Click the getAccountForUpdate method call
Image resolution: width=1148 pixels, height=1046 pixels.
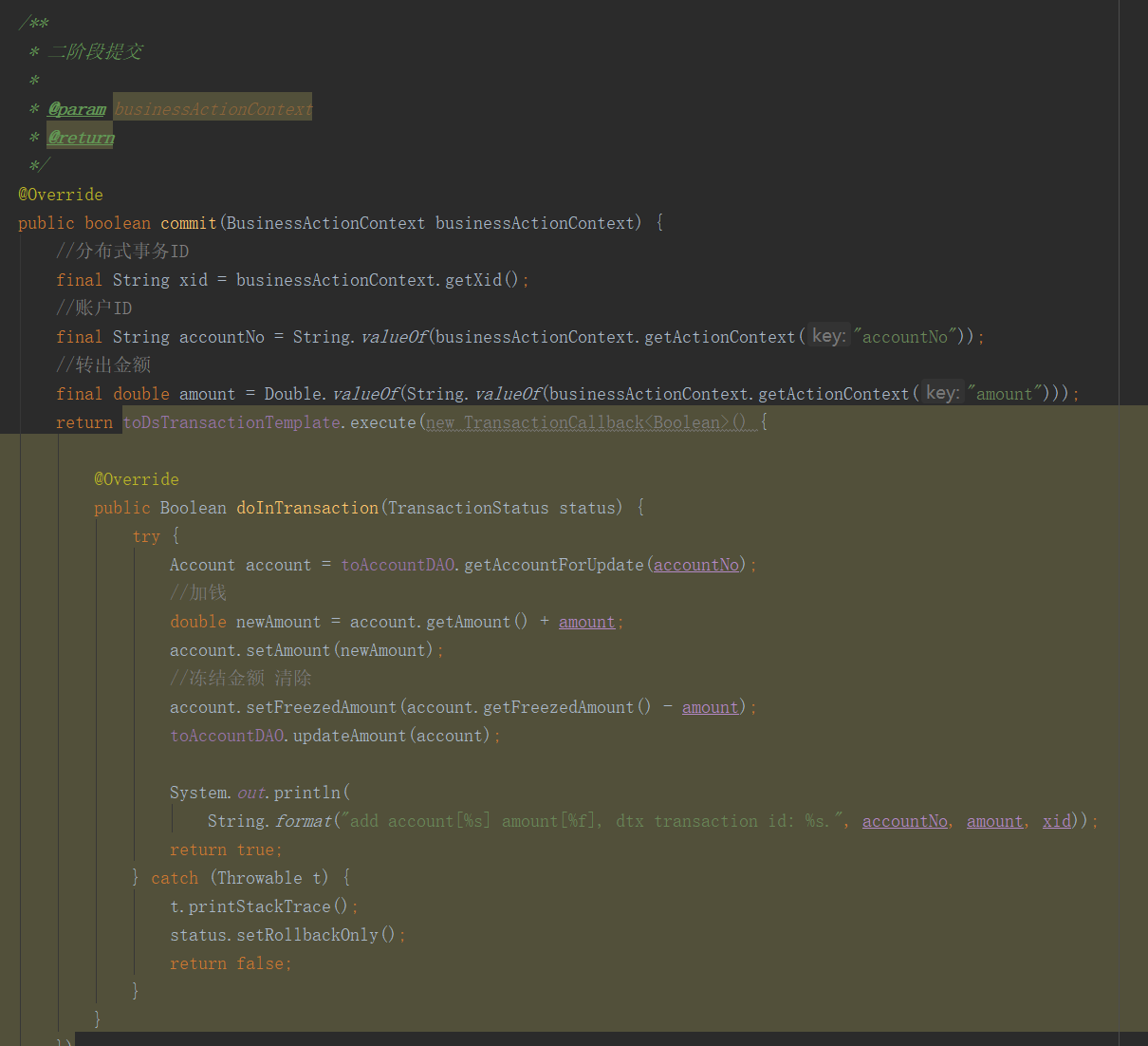554,565
